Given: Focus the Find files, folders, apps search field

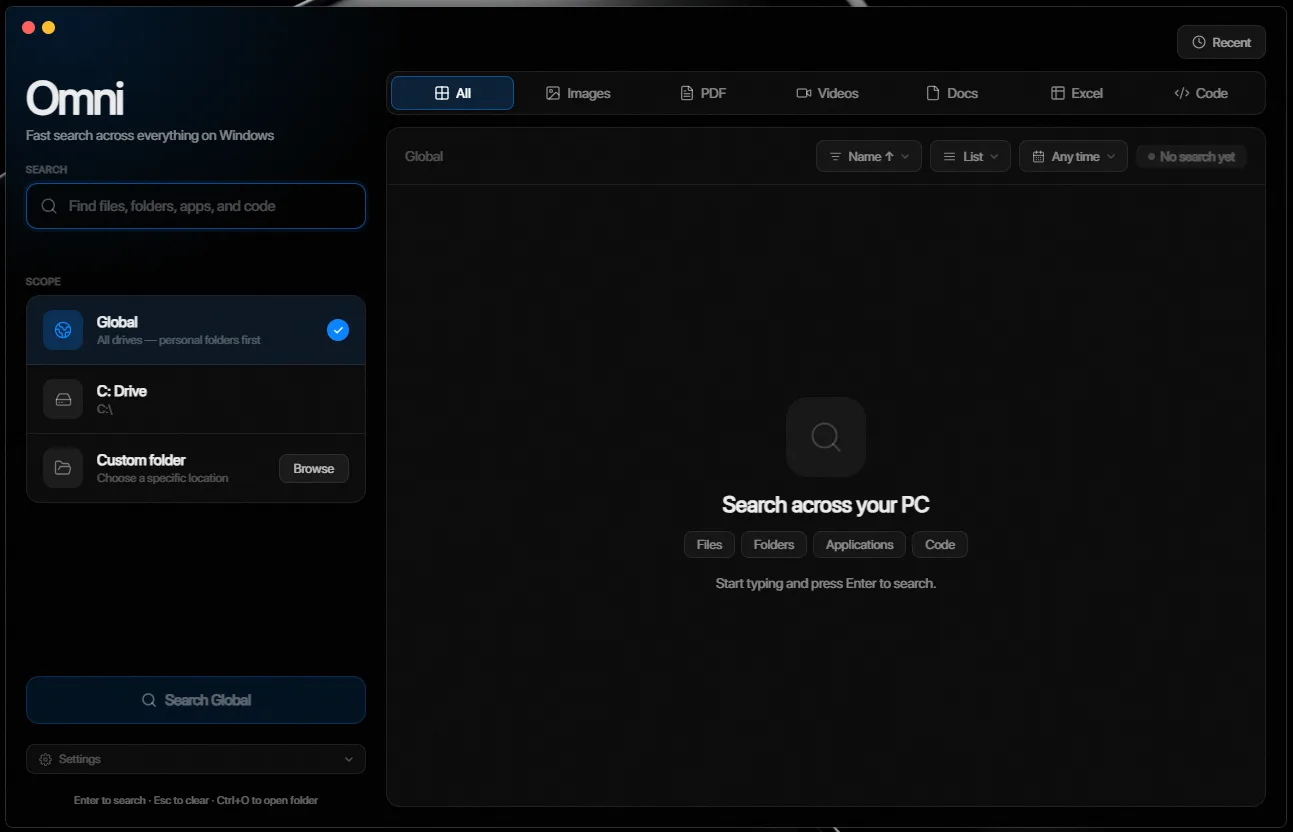Looking at the screenshot, I should click(x=196, y=206).
